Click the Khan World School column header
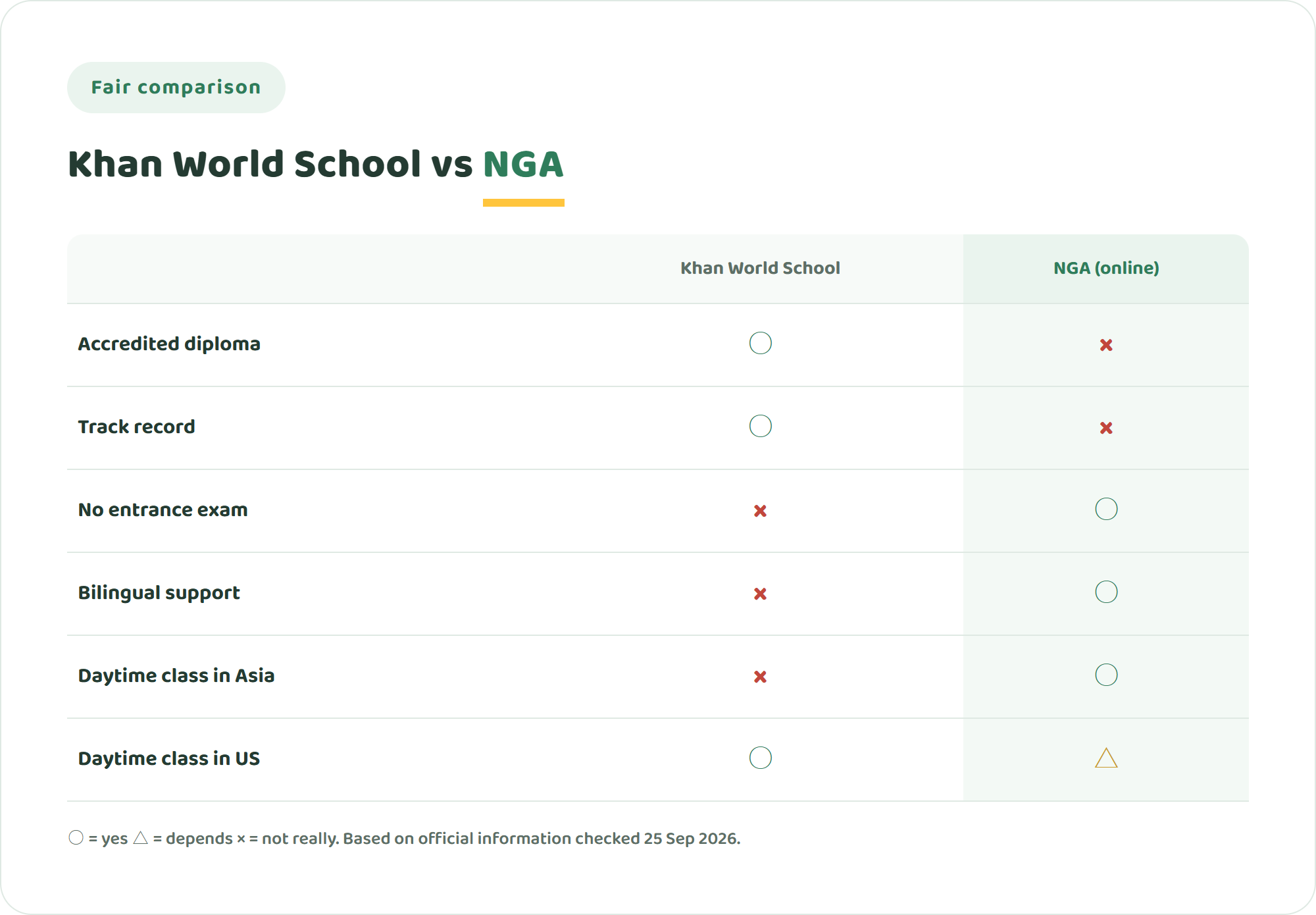Screen dimensions: 1316x915 tap(760, 268)
